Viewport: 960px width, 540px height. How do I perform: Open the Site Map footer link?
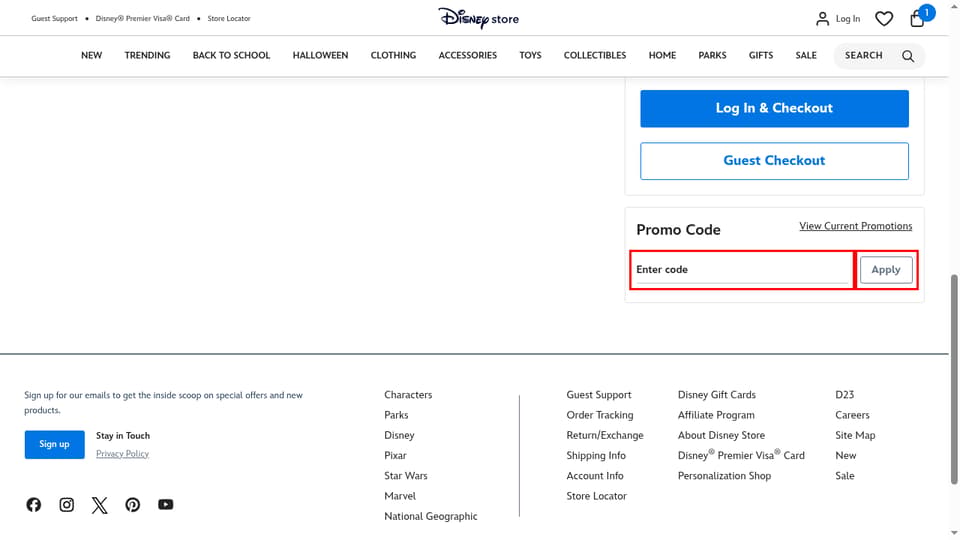pos(855,435)
